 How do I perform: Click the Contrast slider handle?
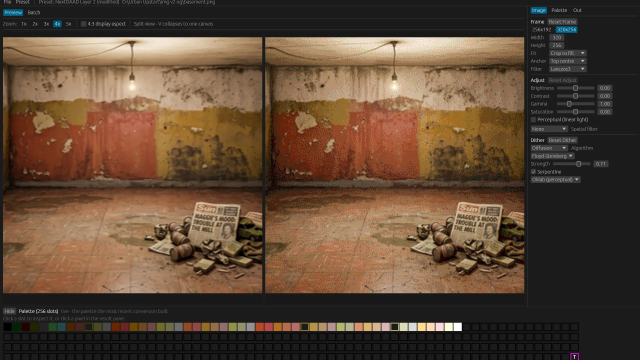click(575, 96)
